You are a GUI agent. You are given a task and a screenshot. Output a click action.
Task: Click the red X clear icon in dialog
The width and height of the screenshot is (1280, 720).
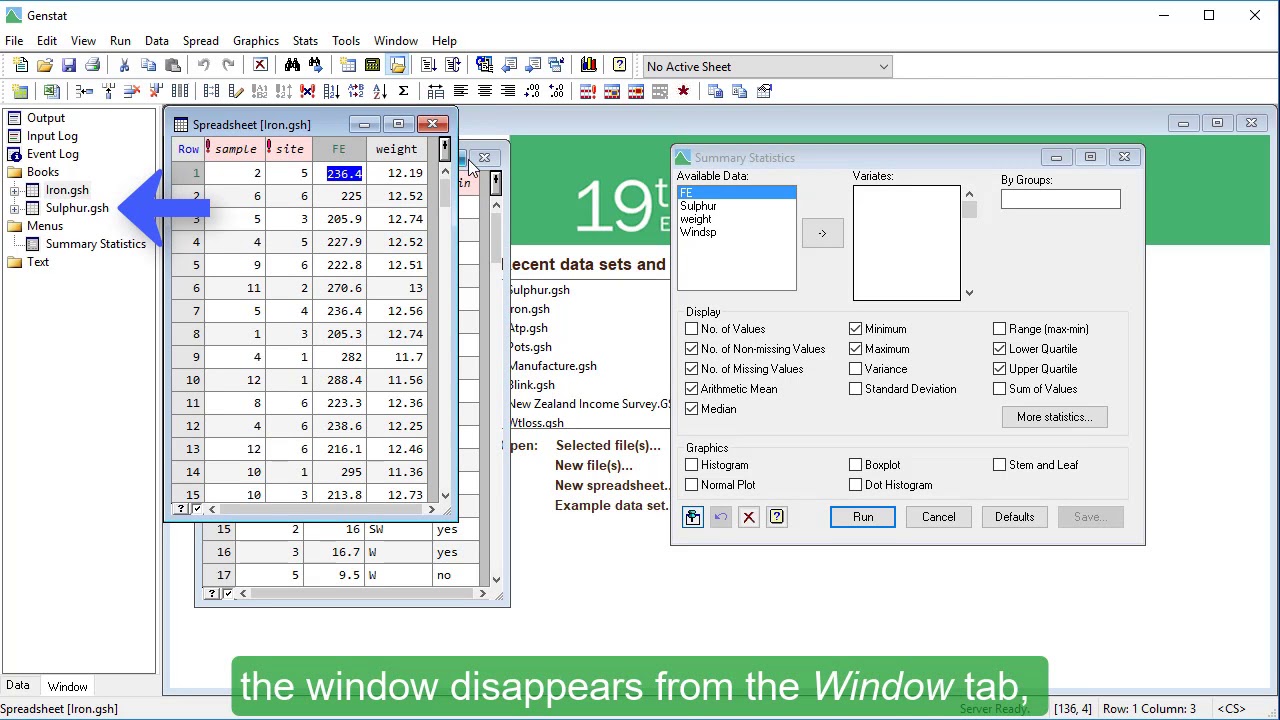(x=749, y=517)
